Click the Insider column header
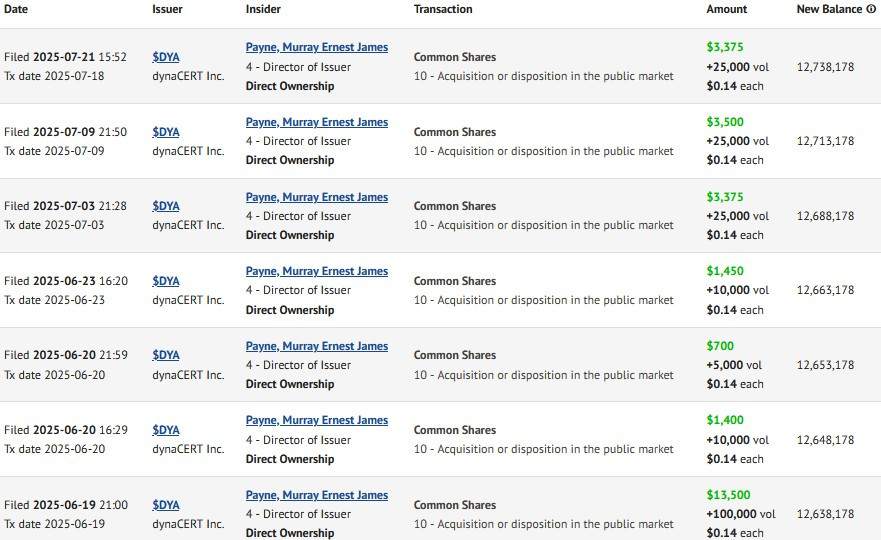This screenshot has width=881, height=540. [x=263, y=9]
